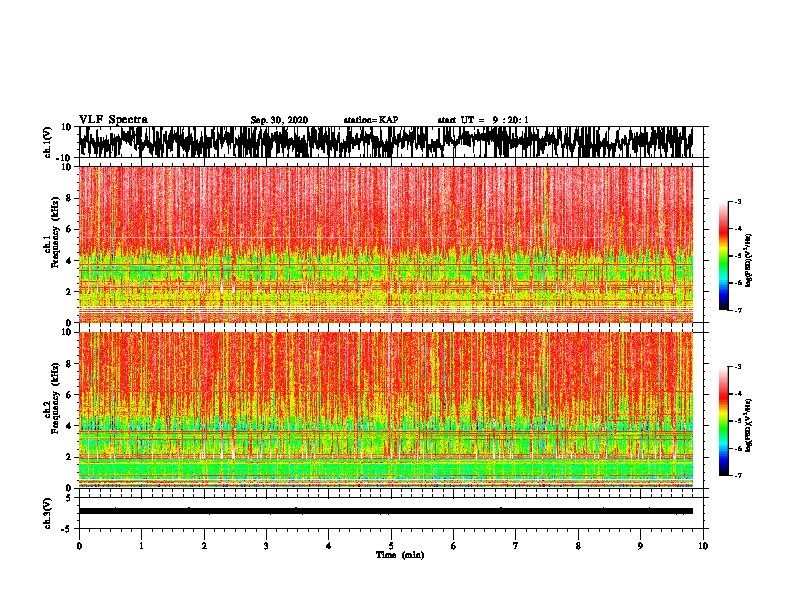Click the time axis tick label "10"
The image size is (792, 612).
[x=703, y=546]
